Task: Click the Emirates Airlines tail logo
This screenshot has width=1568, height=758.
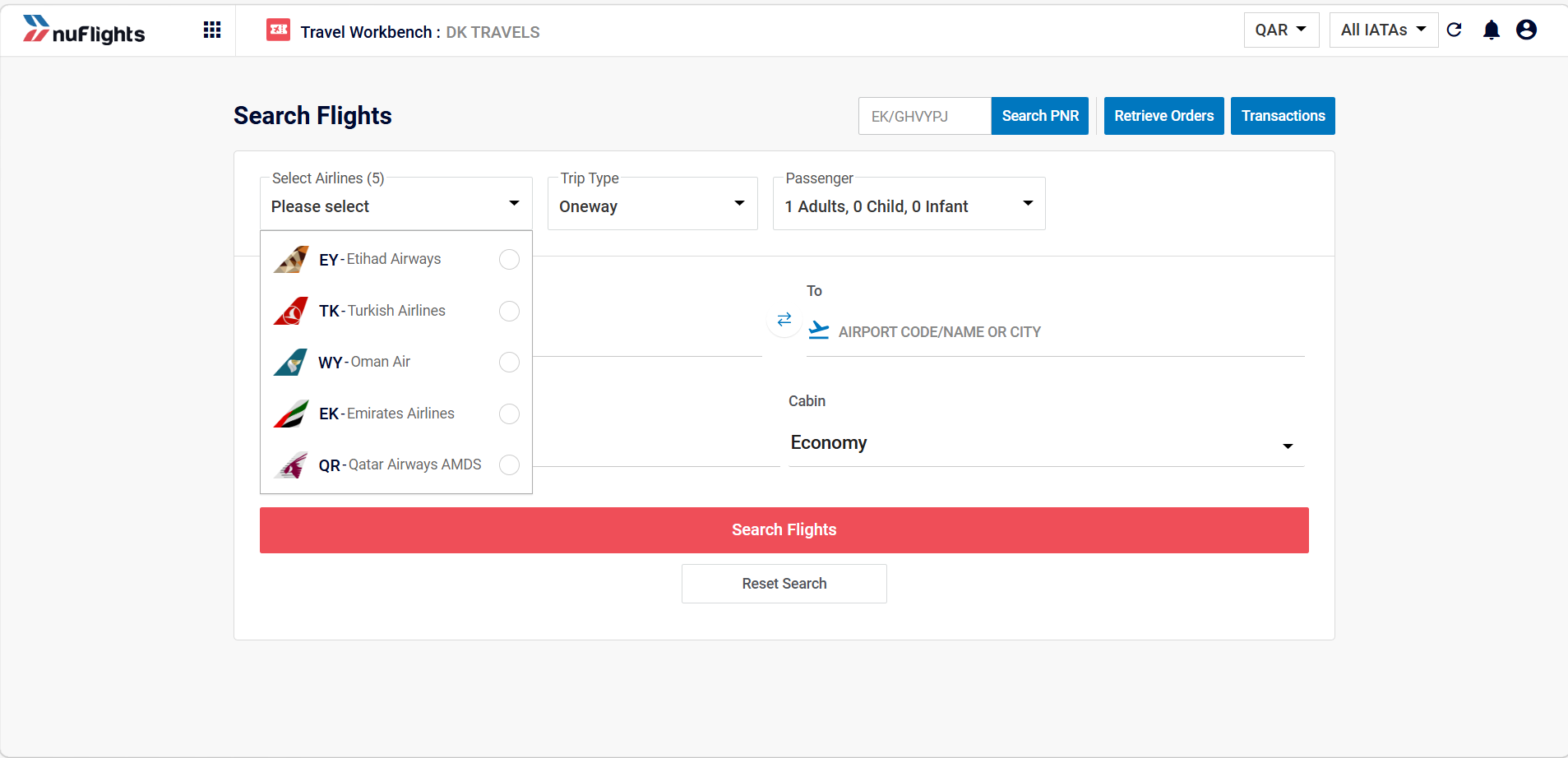Action: [x=291, y=414]
